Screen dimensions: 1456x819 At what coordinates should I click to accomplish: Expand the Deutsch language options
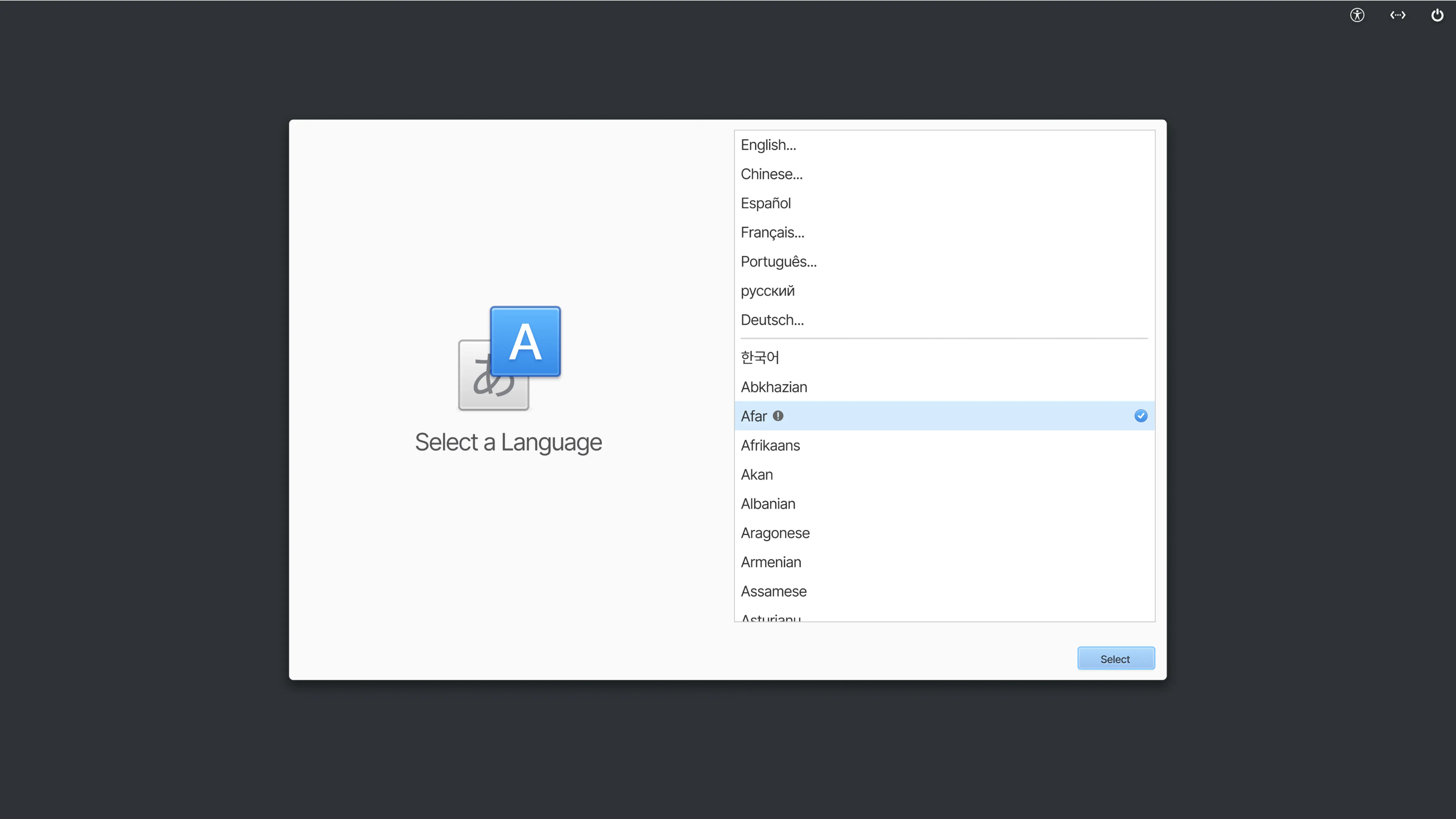coord(772,320)
